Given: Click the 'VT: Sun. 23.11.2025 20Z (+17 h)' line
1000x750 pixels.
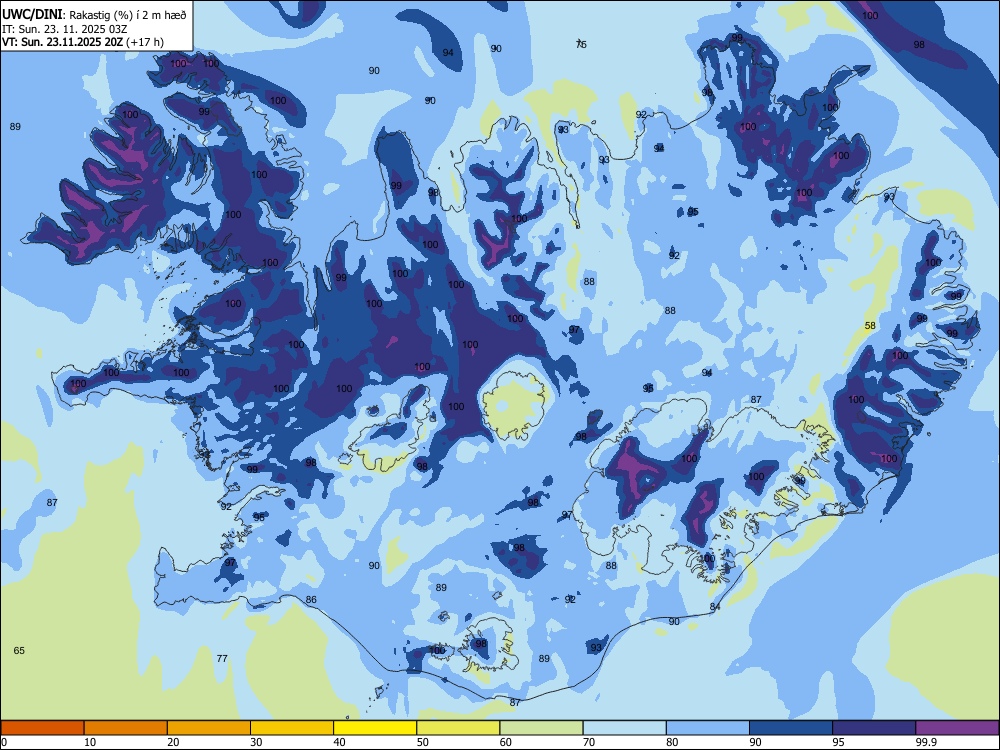Looking at the screenshot, I should click(83, 42).
